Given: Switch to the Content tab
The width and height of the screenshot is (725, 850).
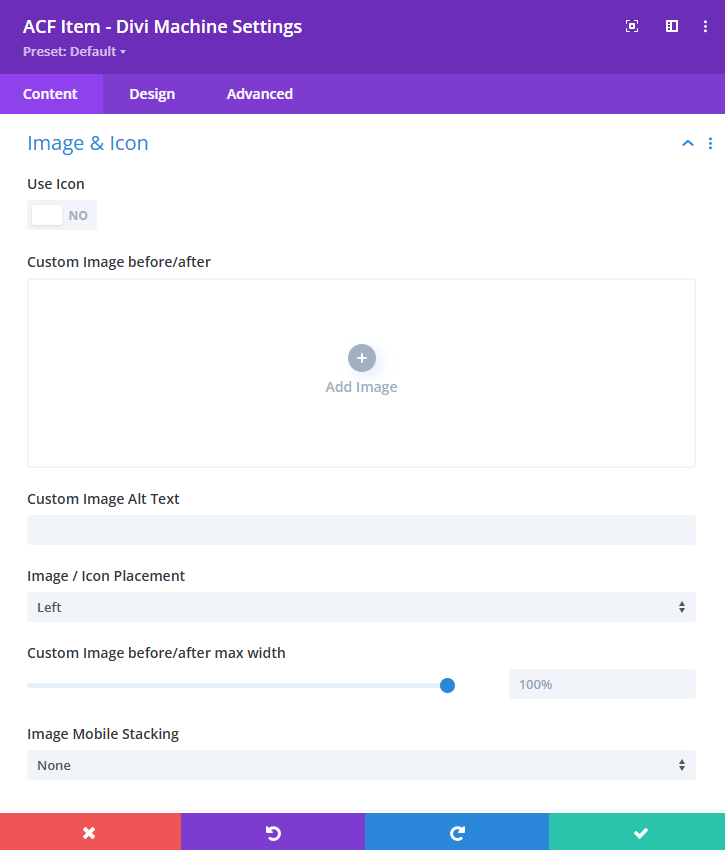Looking at the screenshot, I should pos(50,94).
